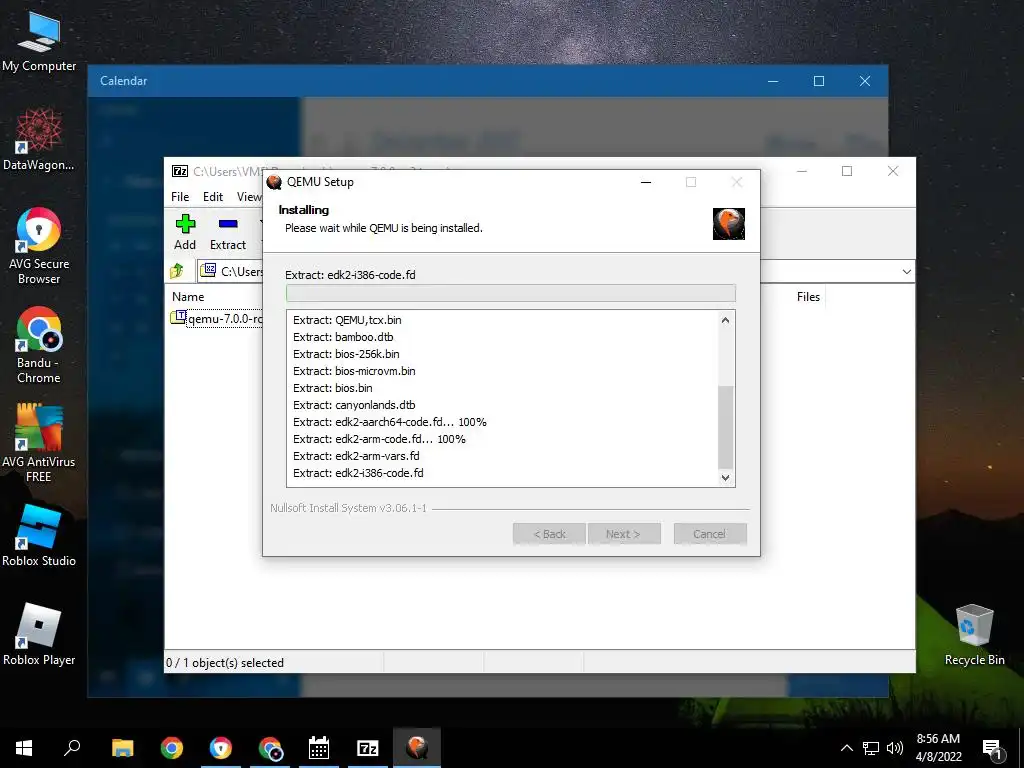Expand the 7-Zip address path dropdown
This screenshot has width=1024, height=768.
pyautogui.click(x=906, y=272)
